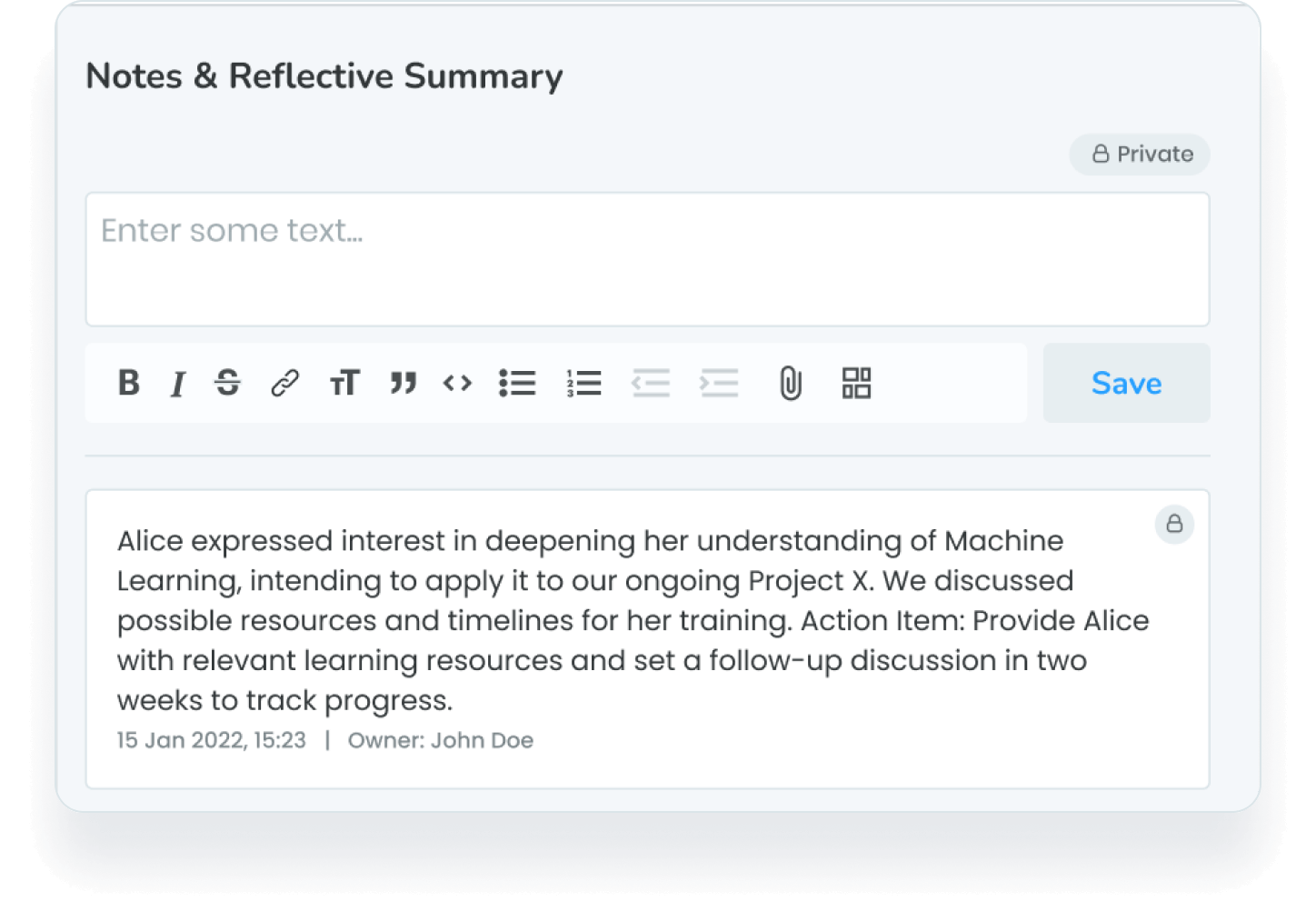Start a numbered list
Viewport: 1316px width, 922px height.
pyautogui.click(x=583, y=383)
